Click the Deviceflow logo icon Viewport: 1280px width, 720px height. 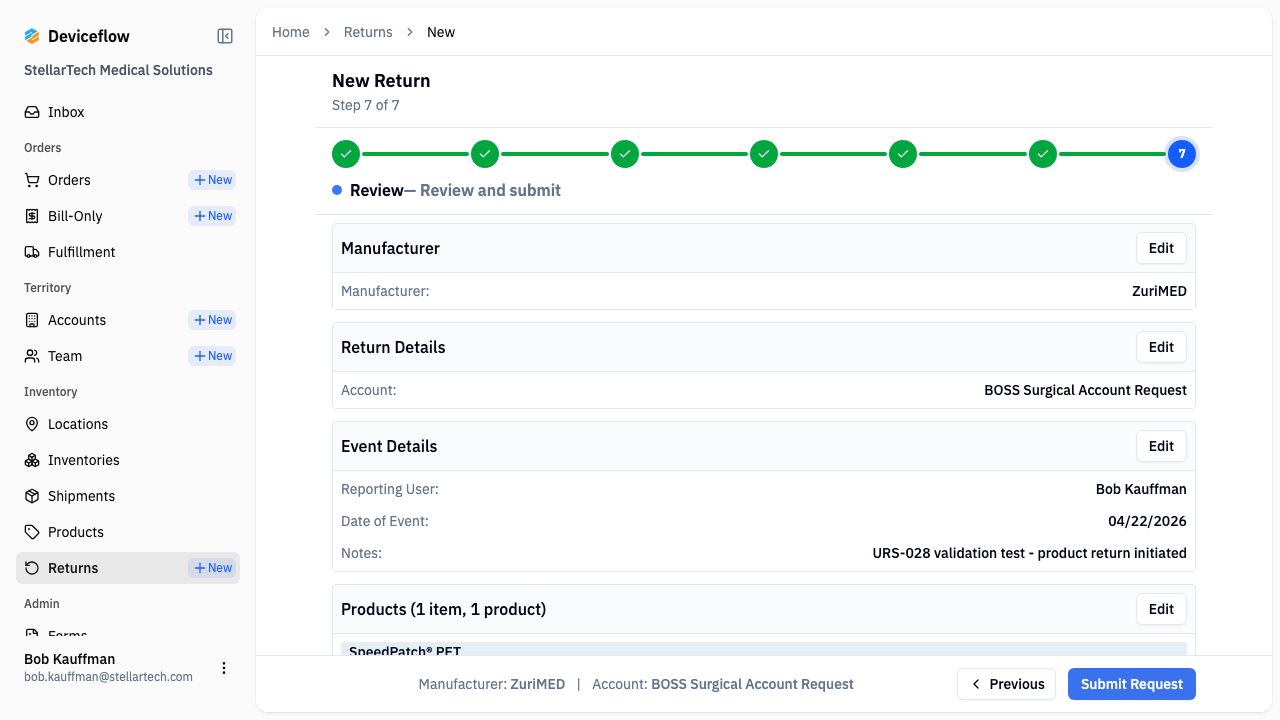[x=32, y=36]
